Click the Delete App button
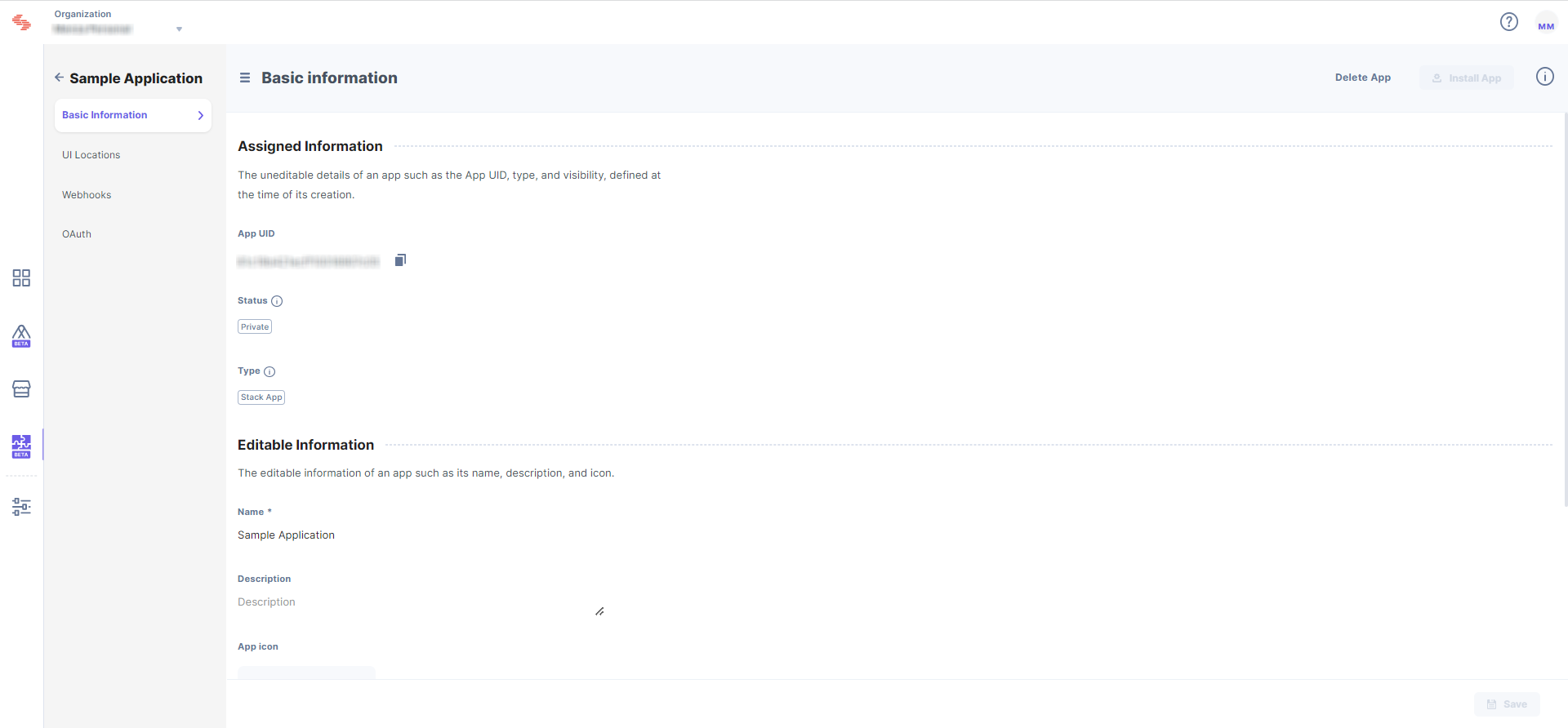This screenshot has width=1568, height=728. click(1362, 78)
